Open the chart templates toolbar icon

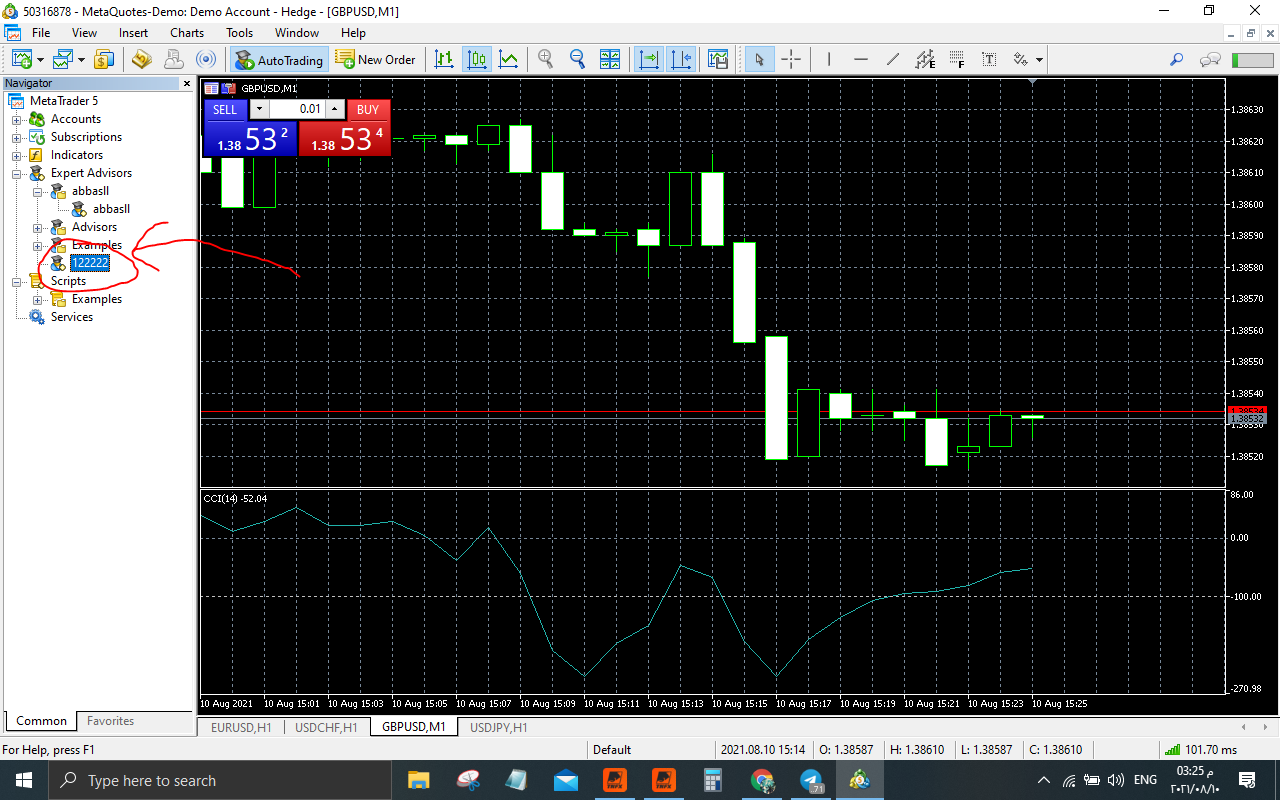pyautogui.click(x=717, y=60)
